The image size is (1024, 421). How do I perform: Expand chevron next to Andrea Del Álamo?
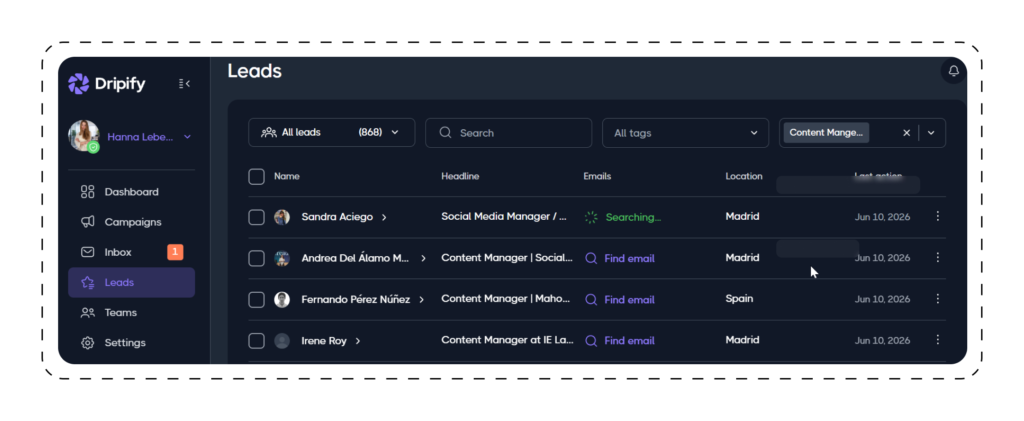coord(423,258)
